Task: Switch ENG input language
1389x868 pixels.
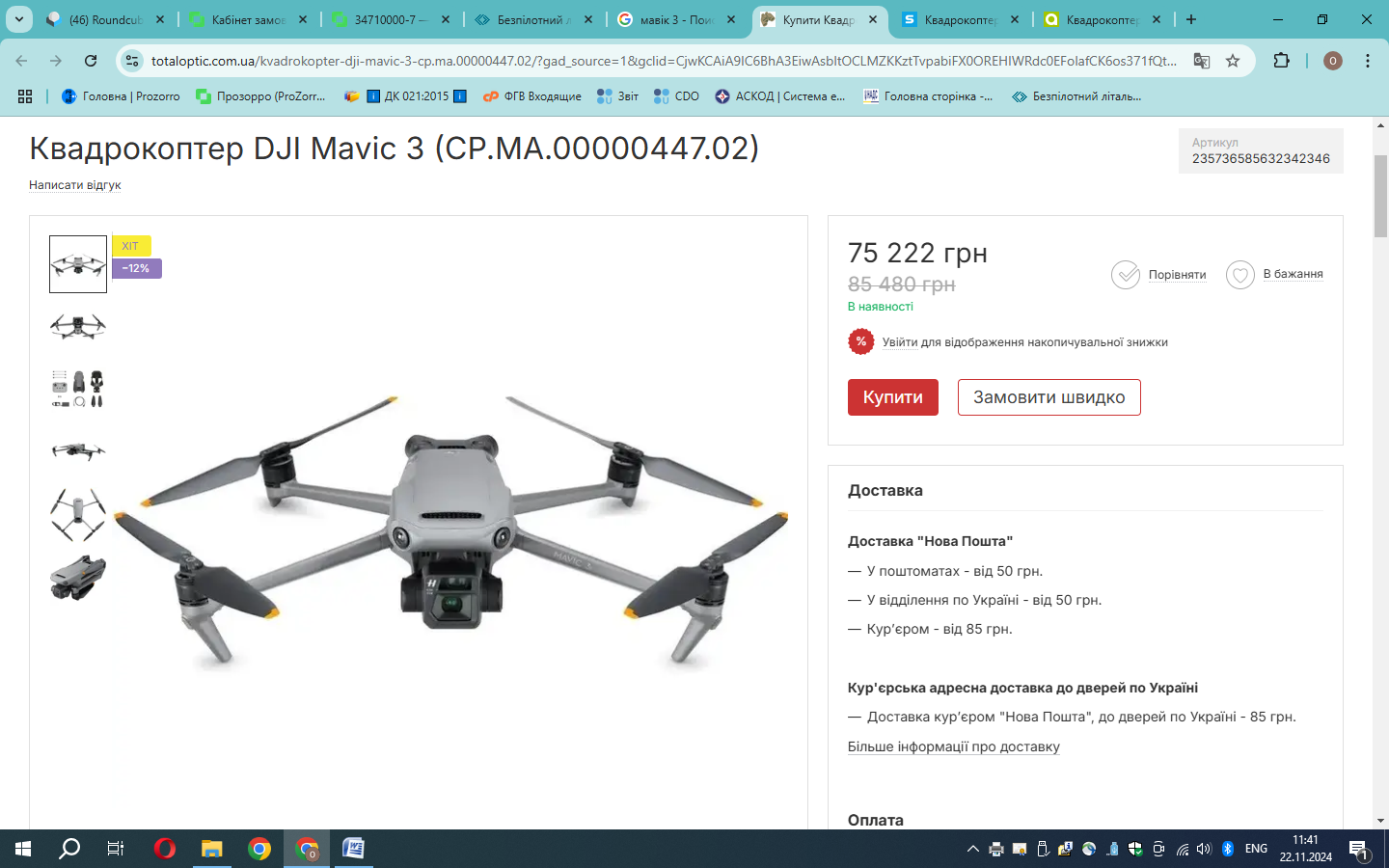Action: (x=1256, y=849)
